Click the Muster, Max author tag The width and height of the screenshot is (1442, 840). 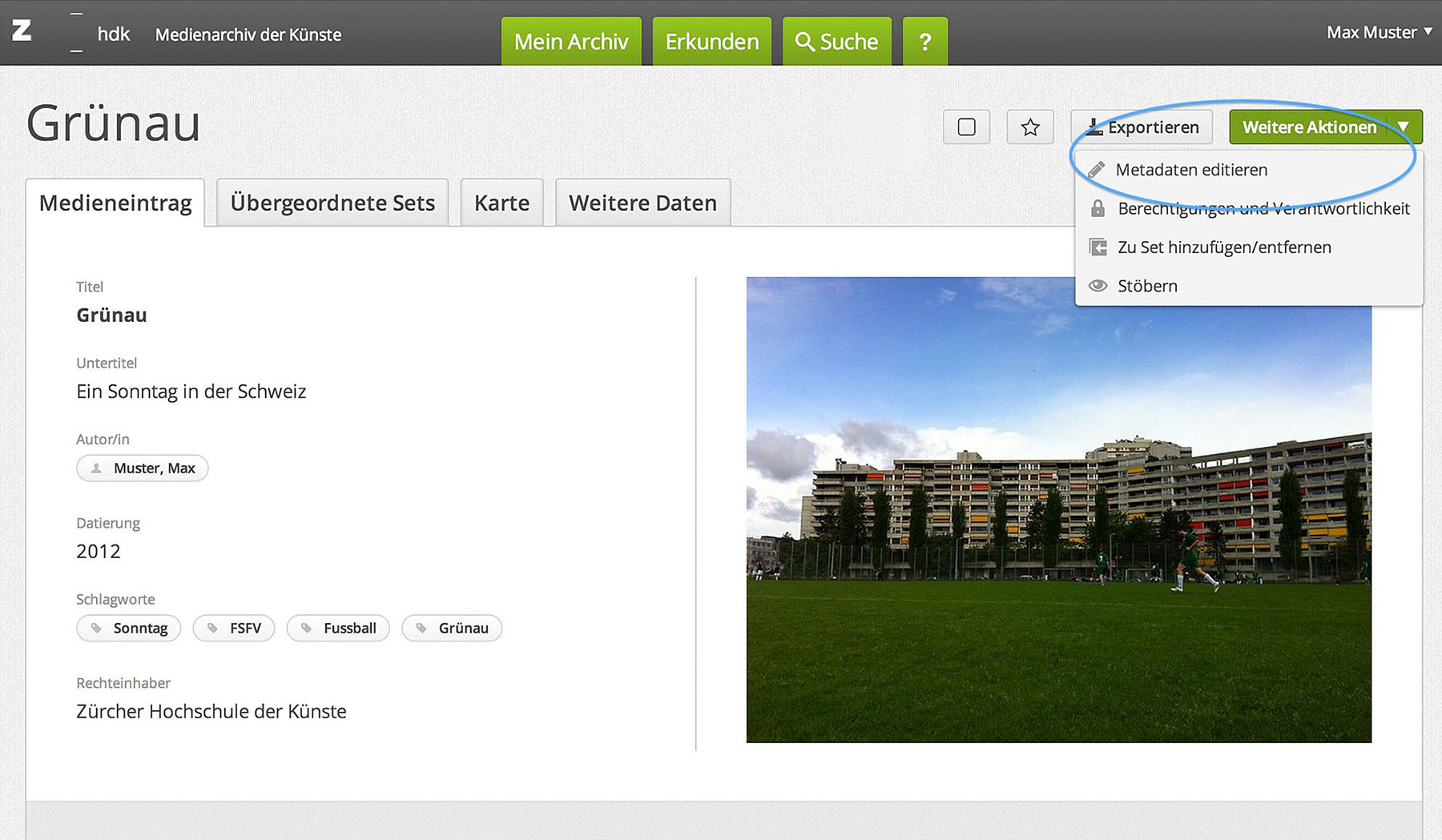pyautogui.click(x=143, y=468)
